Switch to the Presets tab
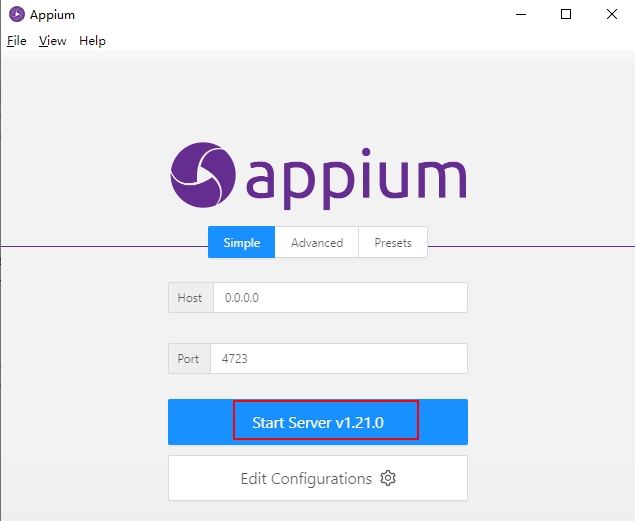The width and height of the screenshot is (635, 521). 393,242
